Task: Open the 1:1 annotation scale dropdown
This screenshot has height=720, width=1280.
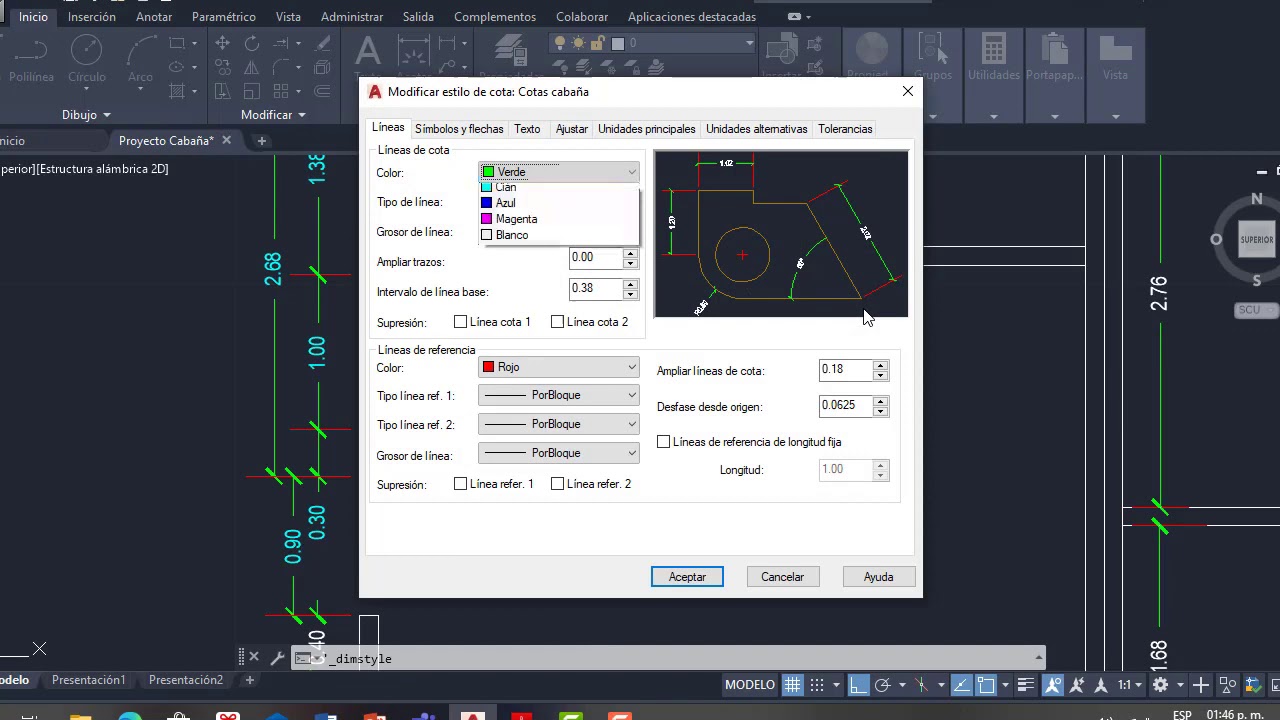Action: point(1130,685)
